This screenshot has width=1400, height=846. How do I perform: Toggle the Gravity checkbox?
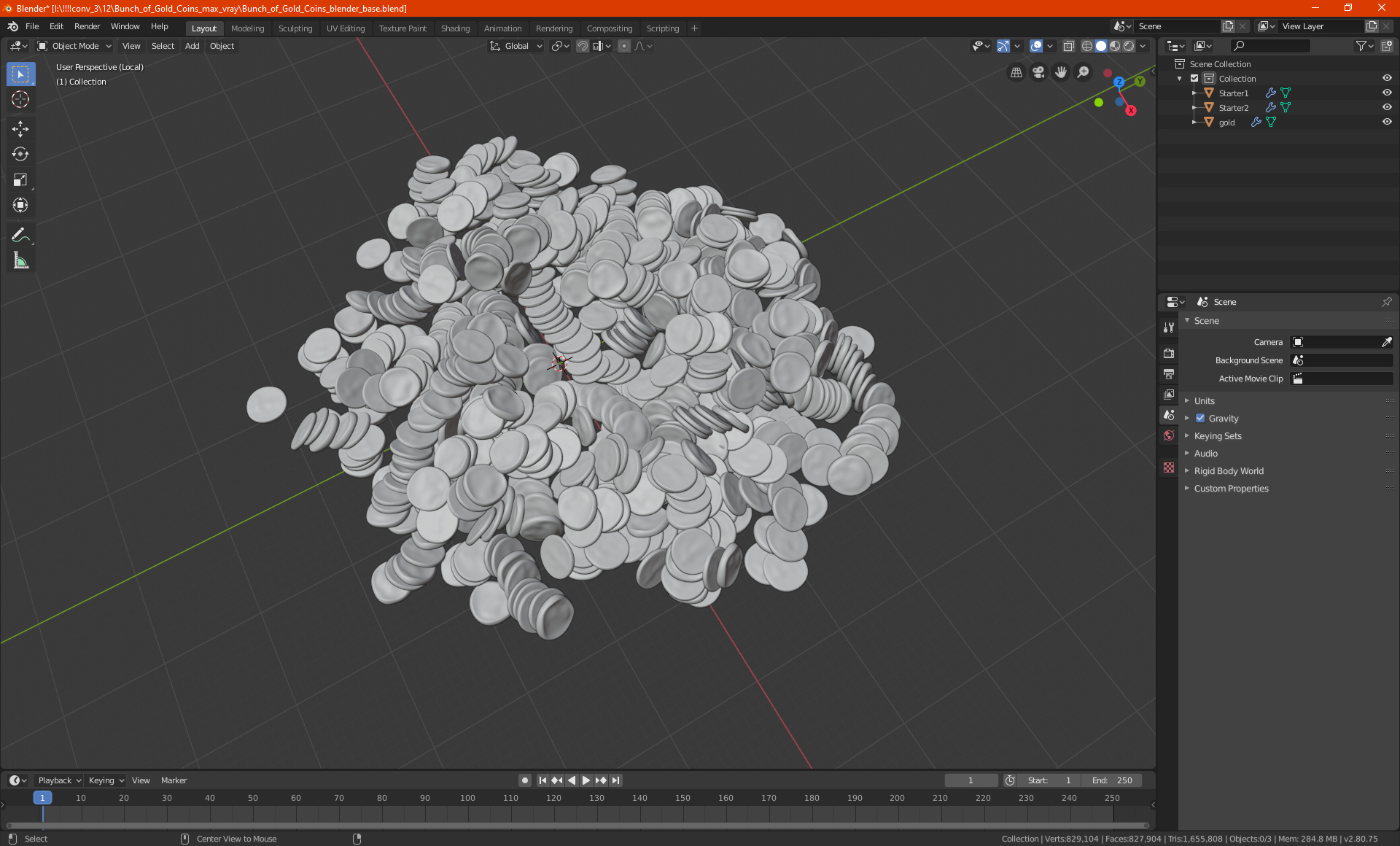1200,418
